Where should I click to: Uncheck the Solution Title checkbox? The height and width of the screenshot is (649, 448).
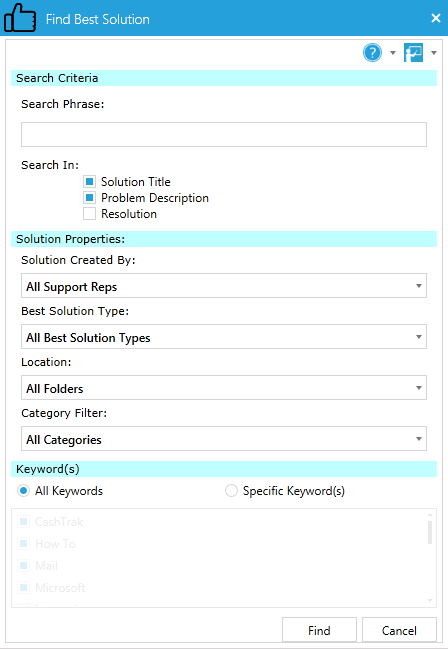[x=89, y=182]
